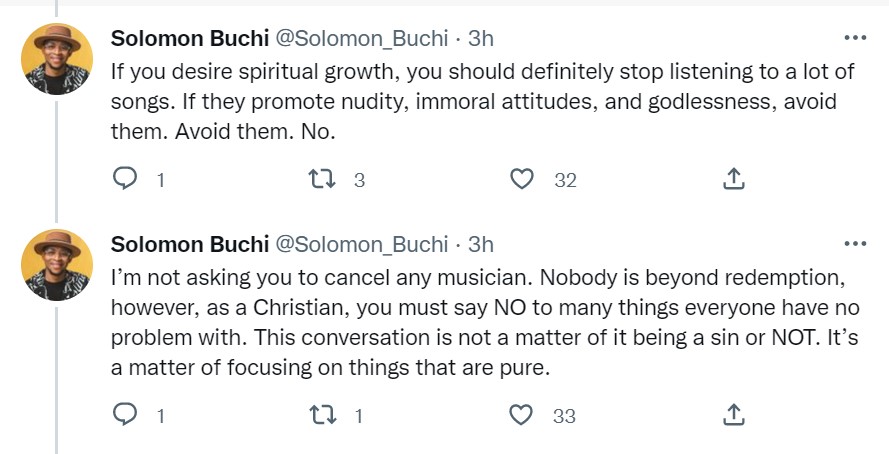Open more options on second tweet
This screenshot has height=454, width=889.
pos(855,244)
